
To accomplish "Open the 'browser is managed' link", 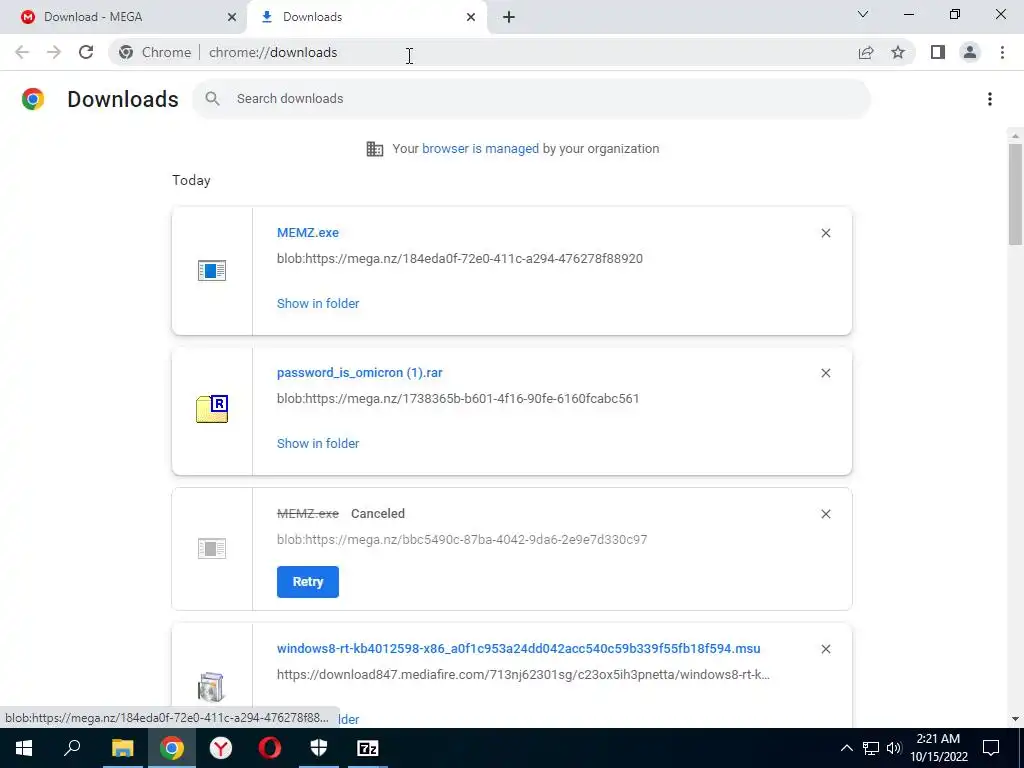I will [x=480, y=149].
